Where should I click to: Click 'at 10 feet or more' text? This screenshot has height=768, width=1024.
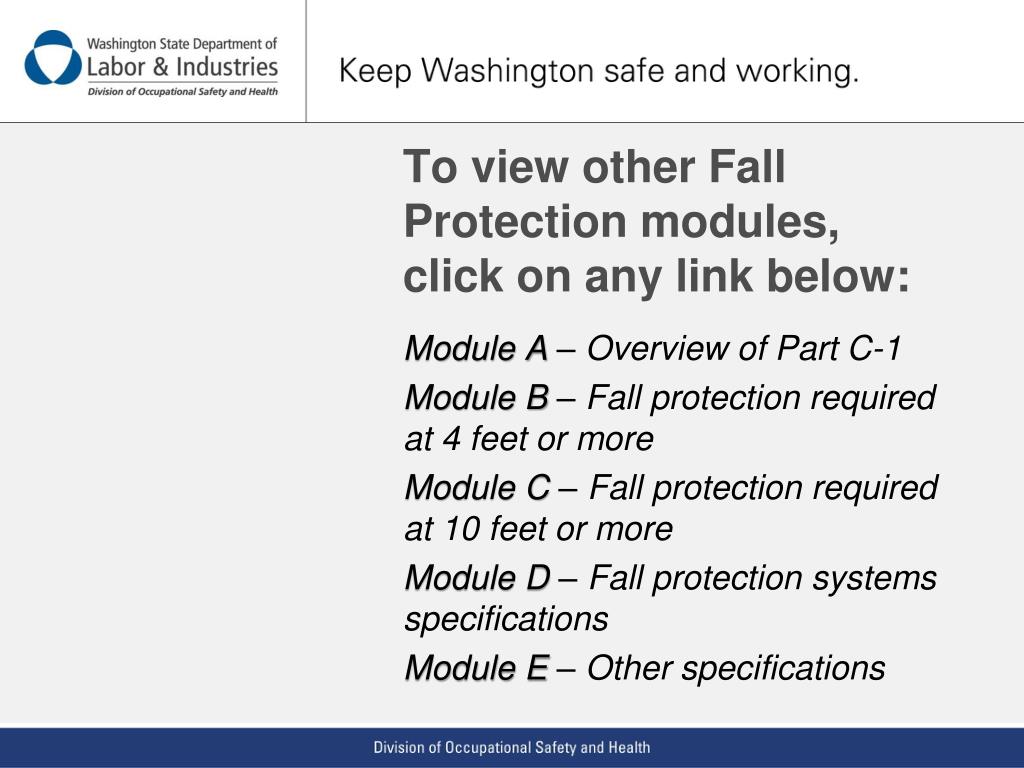[x=538, y=528]
